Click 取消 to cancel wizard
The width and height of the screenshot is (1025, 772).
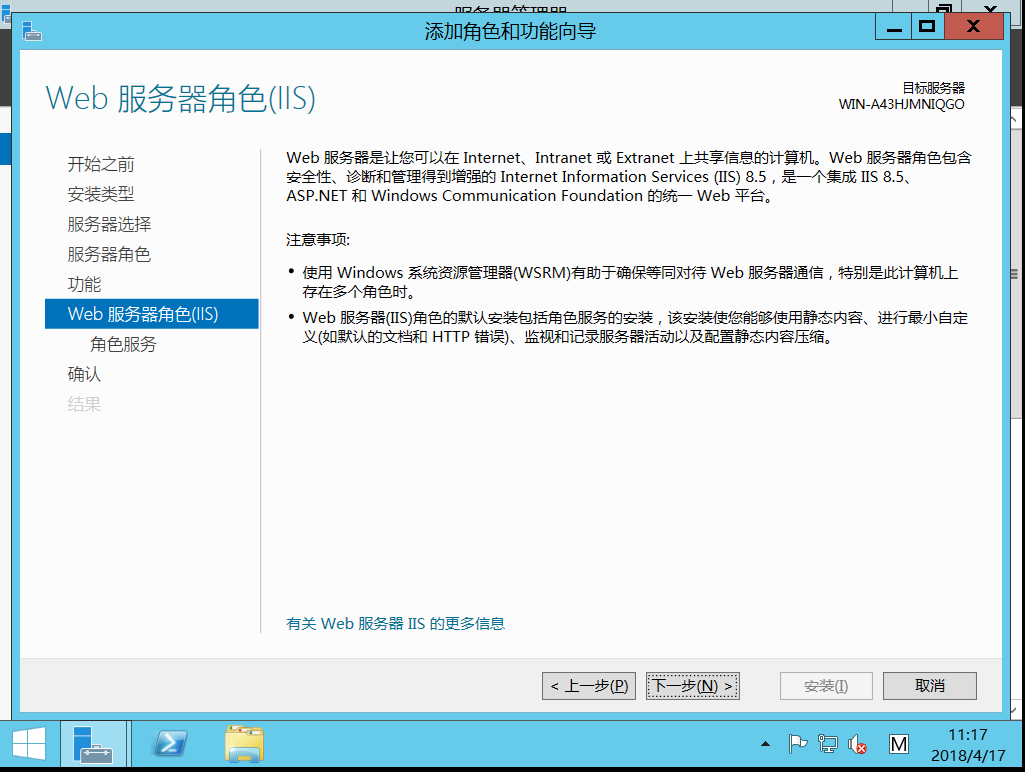point(930,686)
